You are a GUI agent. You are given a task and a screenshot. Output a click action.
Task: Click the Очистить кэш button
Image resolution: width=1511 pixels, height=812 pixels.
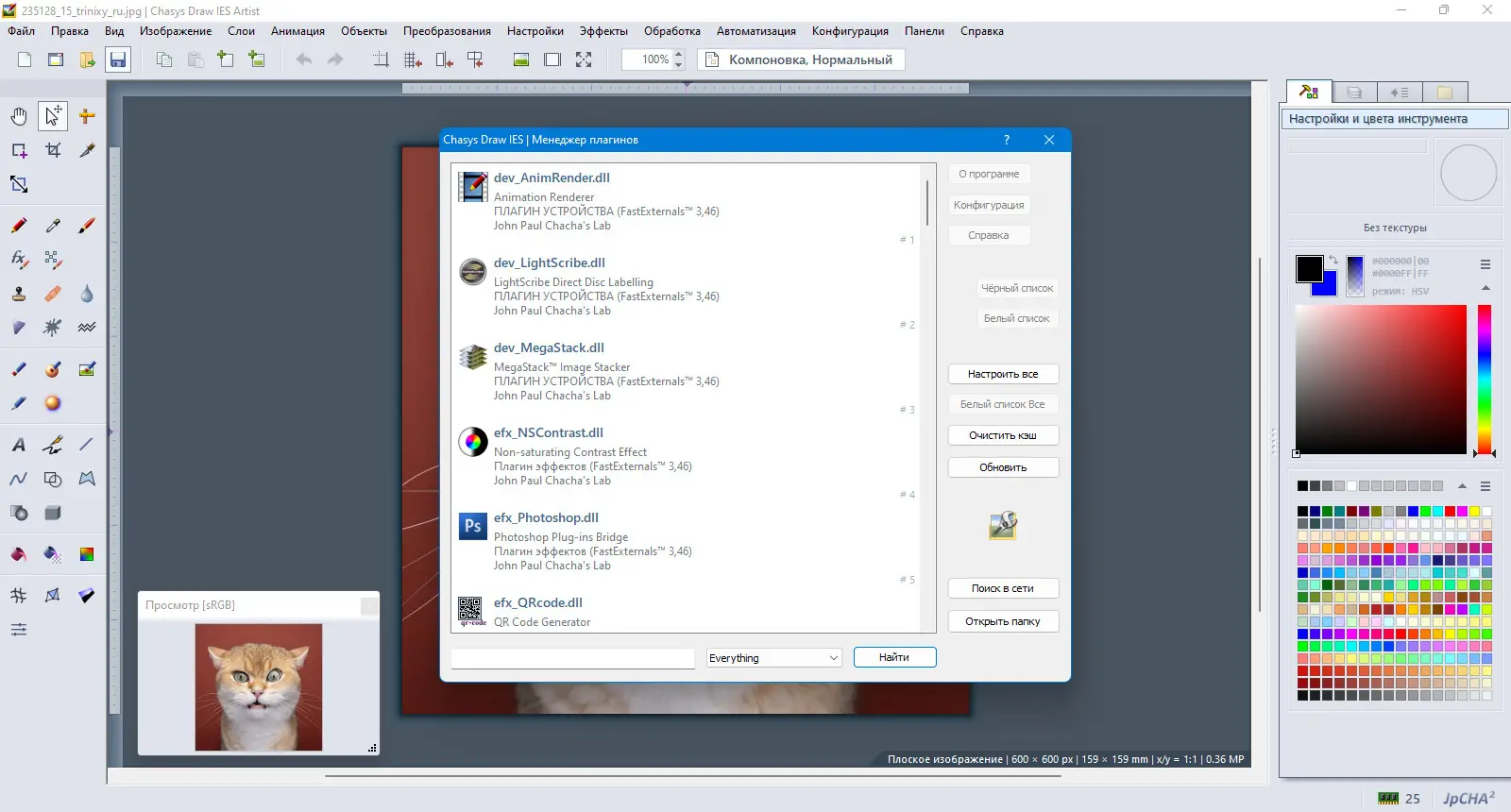pyautogui.click(x=1003, y=435)
